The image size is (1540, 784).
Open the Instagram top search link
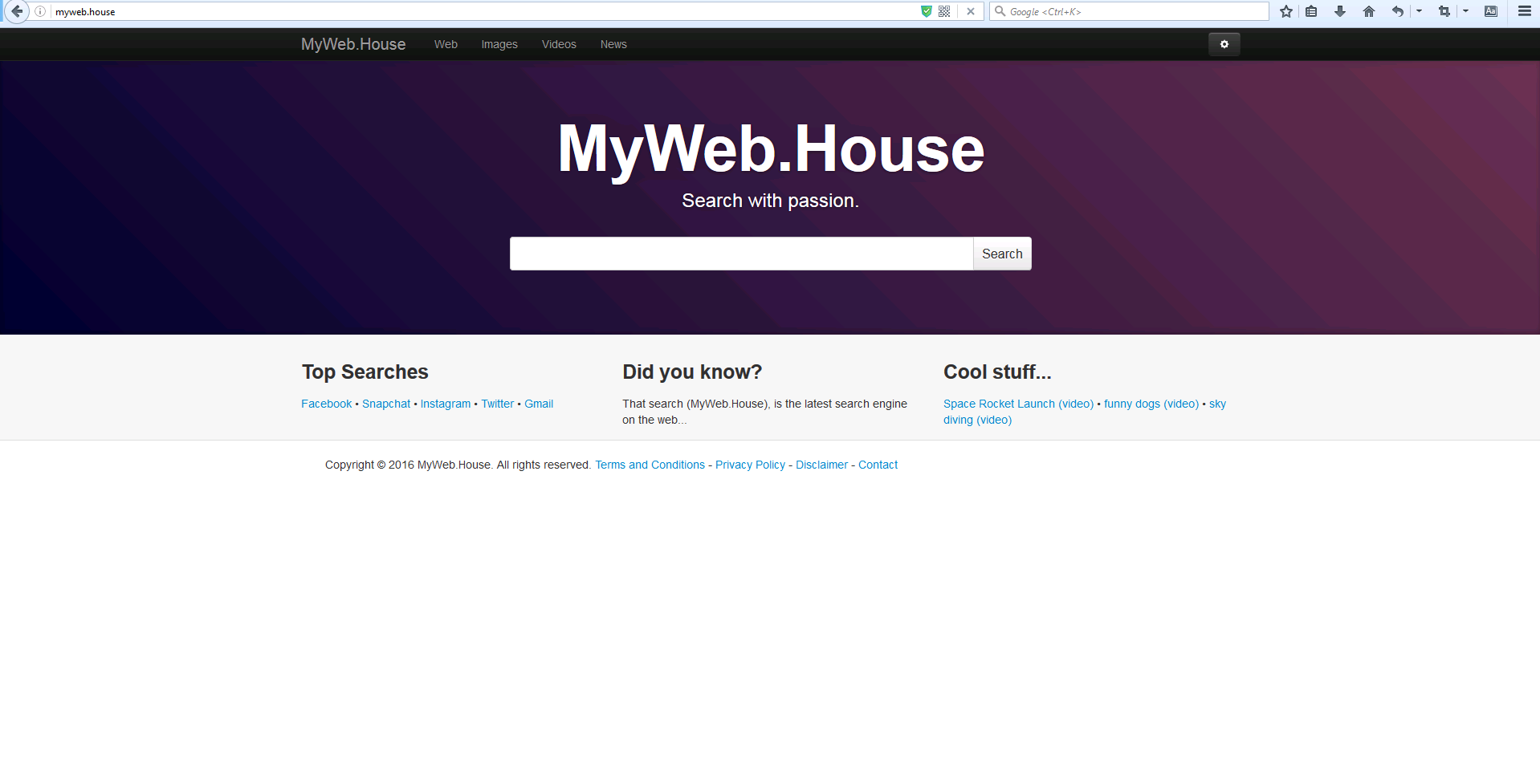pyautogui.click(x=446, y=404)
